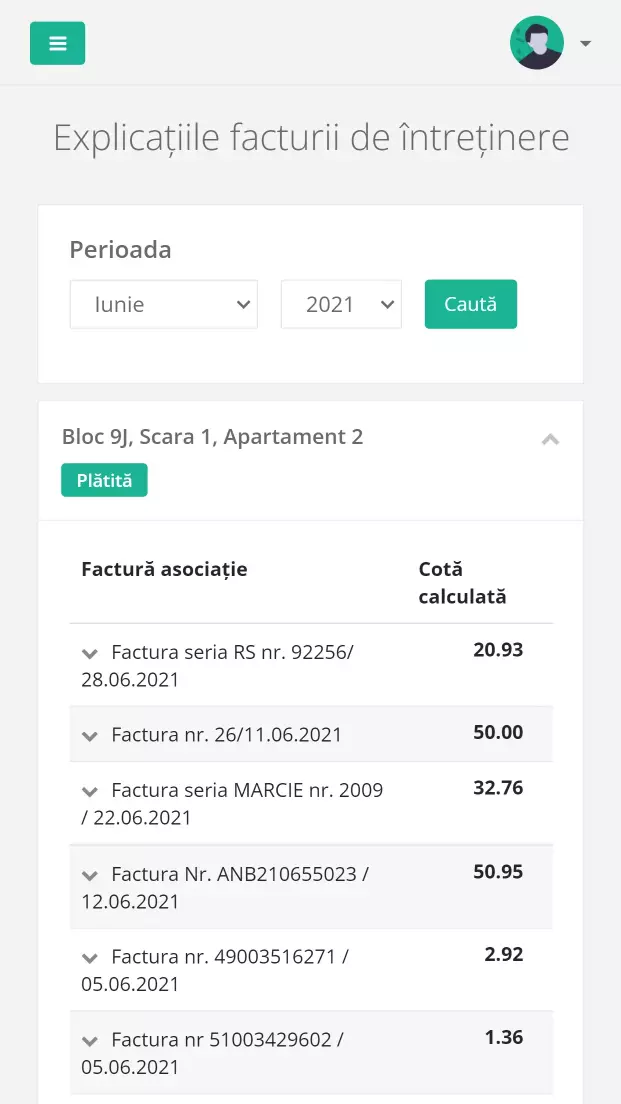Click the 50.95 amount for invoice ANB210655023
This screenshot has height=1104, width=621.
498,872
